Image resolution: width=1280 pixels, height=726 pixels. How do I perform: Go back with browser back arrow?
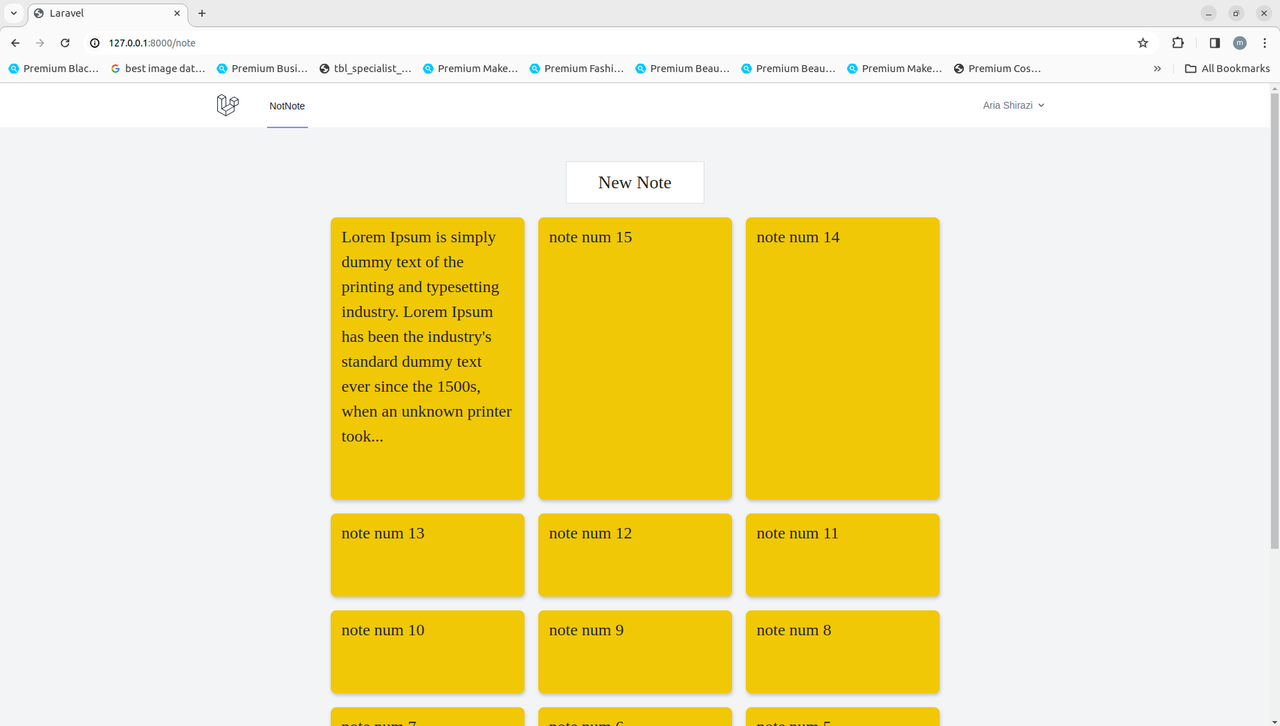coord(15,43)
